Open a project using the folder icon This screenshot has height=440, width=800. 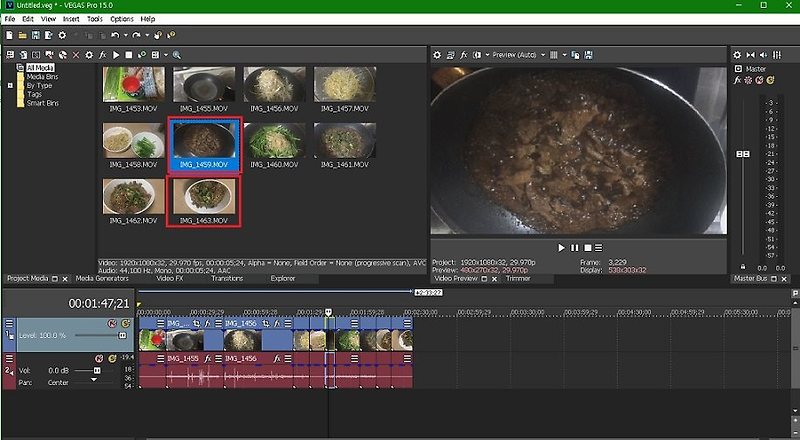tap(22, 35)
